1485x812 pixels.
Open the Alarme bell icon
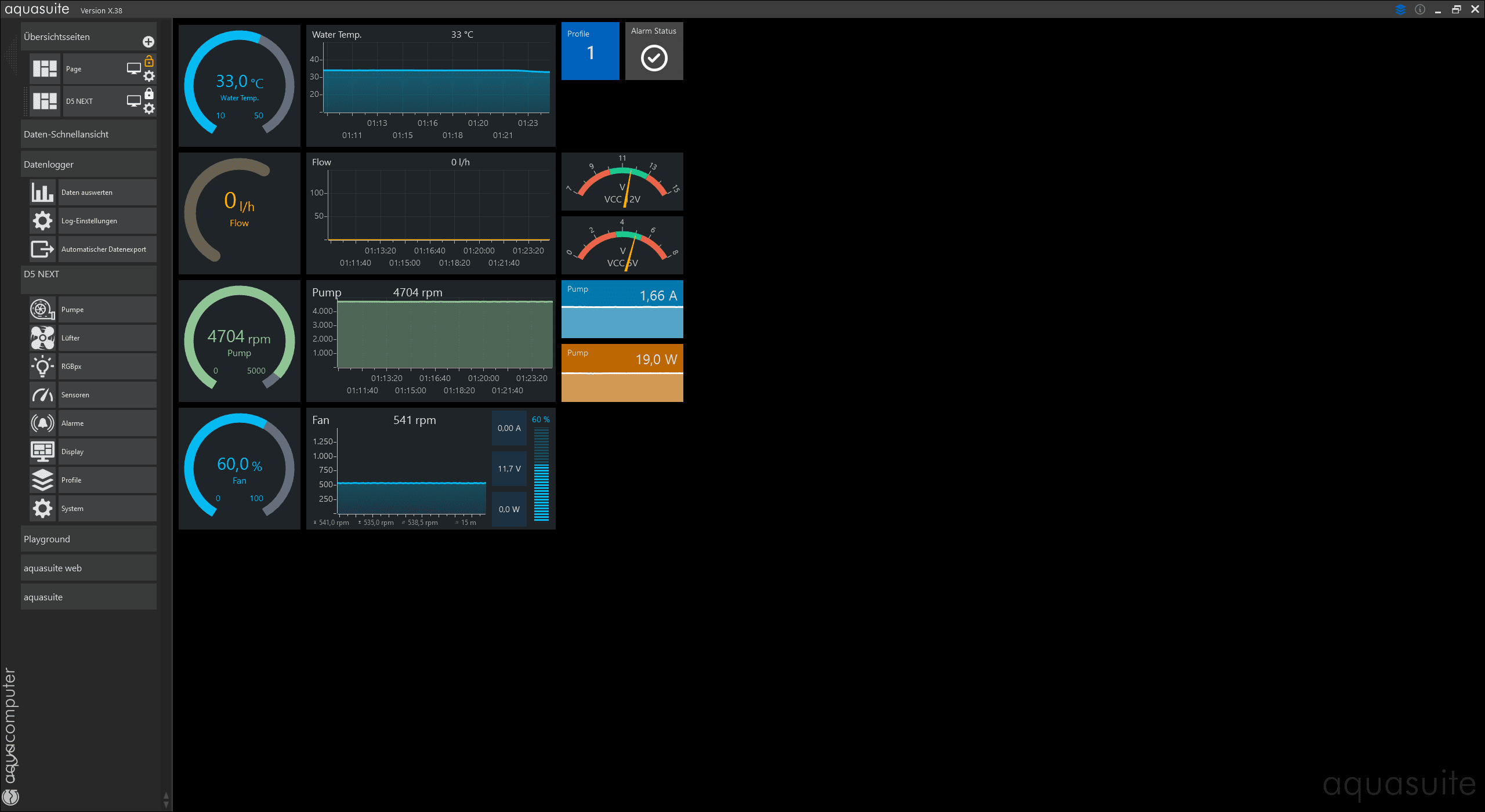point(42,423)
